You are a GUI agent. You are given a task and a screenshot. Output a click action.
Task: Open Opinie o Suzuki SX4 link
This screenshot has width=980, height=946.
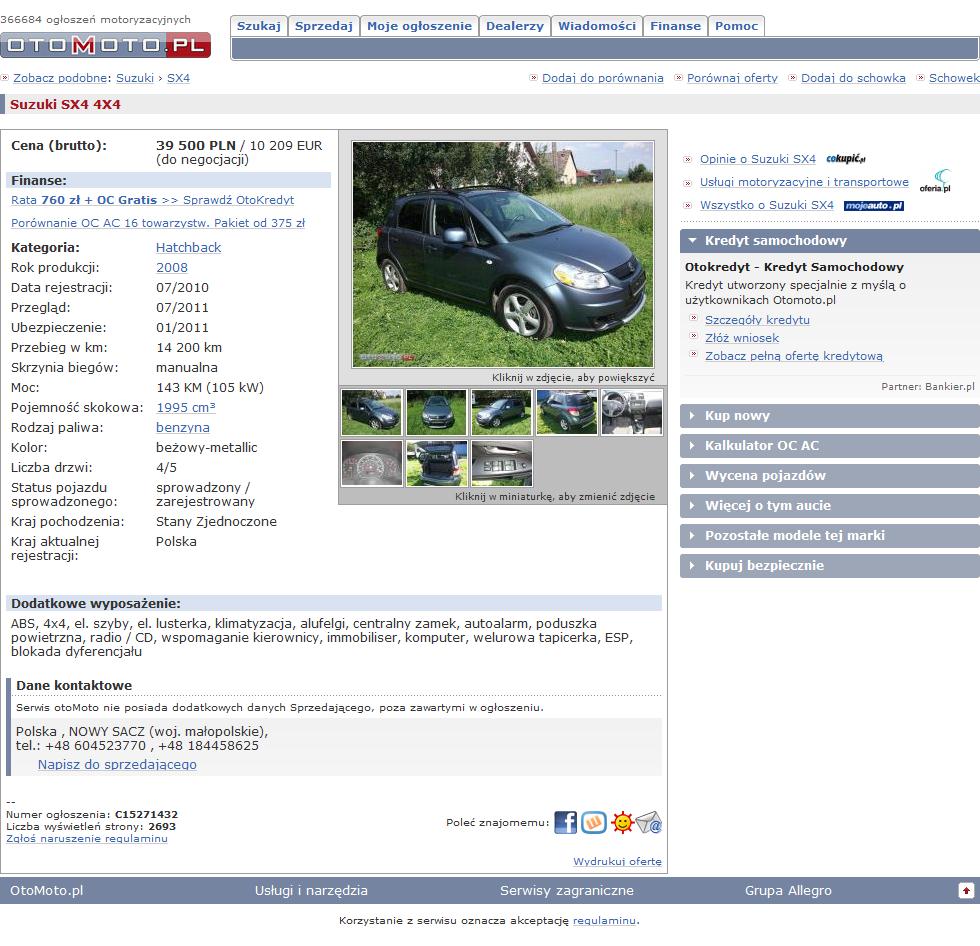click(x=758, y=159)
